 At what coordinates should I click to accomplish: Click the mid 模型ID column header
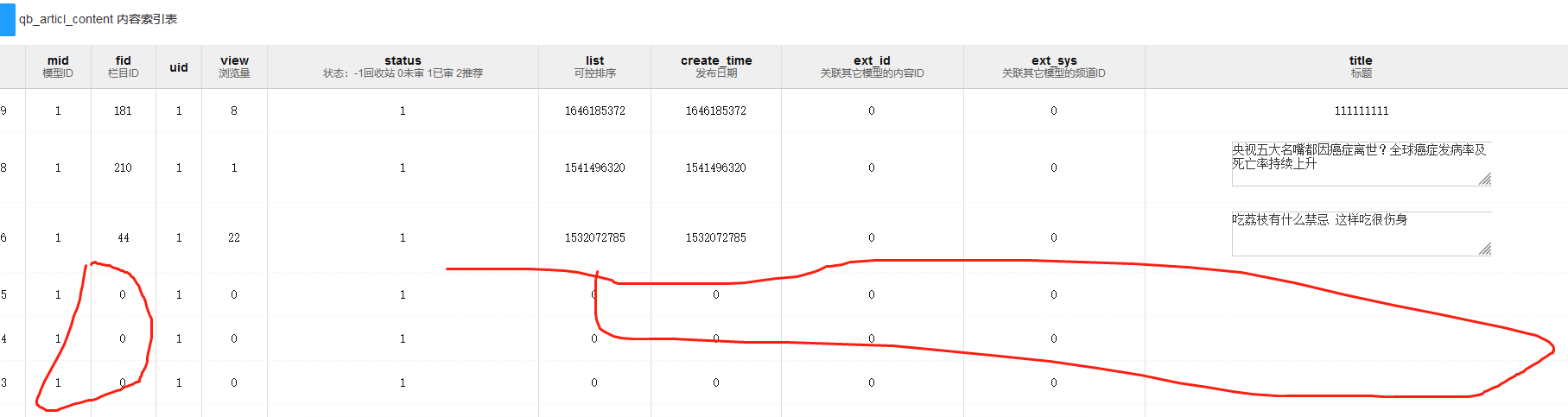pos(58,66)
